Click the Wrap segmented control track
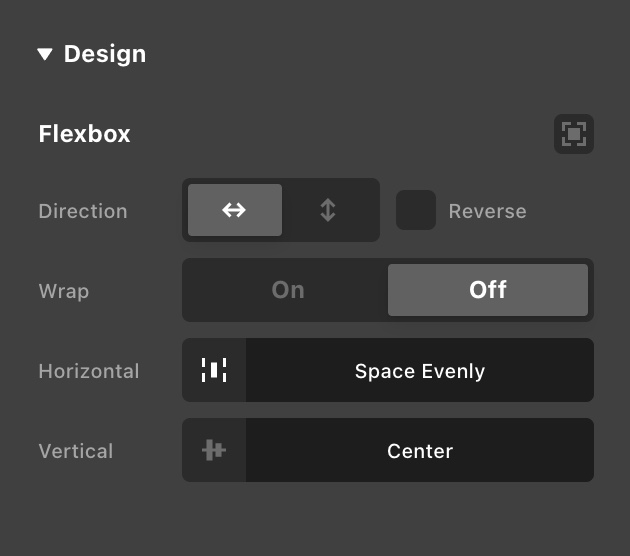 coord(388,290)
